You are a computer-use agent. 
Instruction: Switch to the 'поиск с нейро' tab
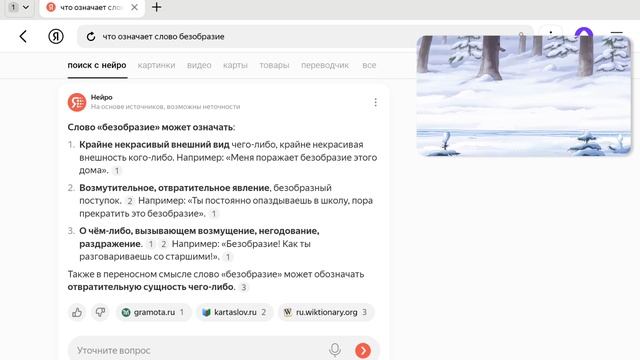(97, 65)
